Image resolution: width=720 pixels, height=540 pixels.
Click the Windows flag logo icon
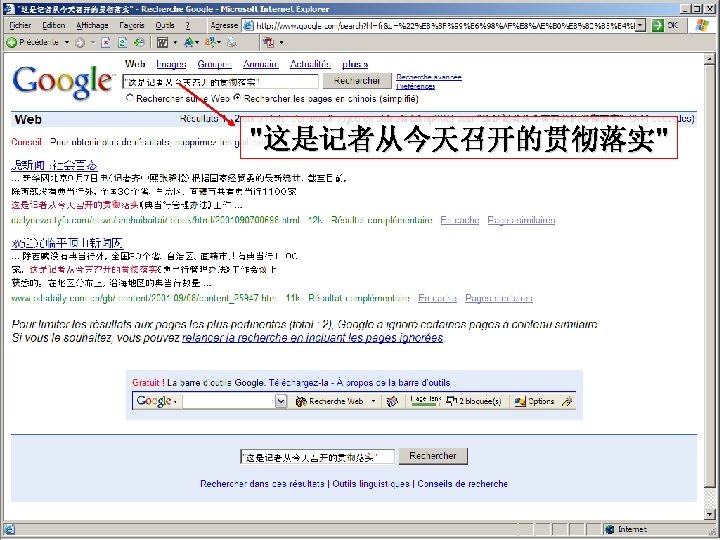pos(701,25)
